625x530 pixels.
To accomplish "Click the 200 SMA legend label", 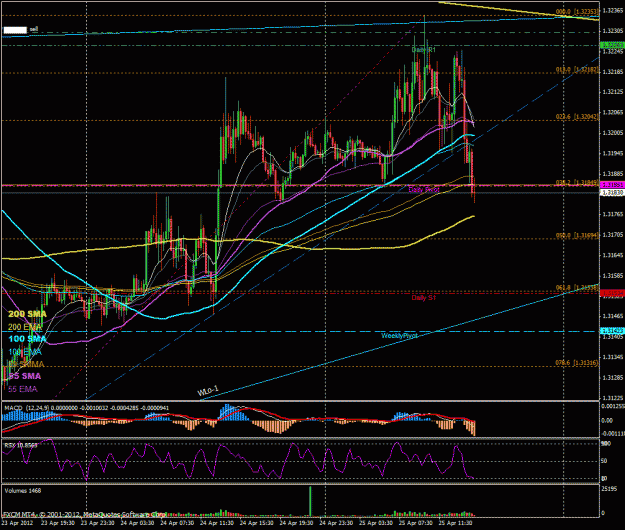I will (x=27, y=314).
